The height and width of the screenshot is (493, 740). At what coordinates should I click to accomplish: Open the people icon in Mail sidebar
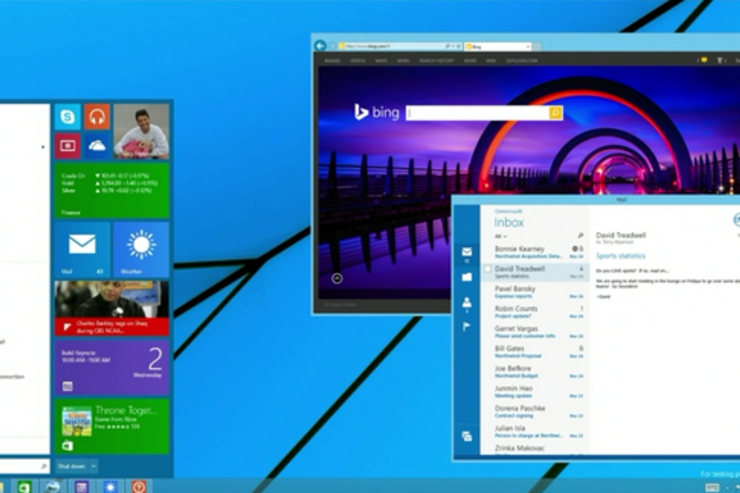click(467, 302)
